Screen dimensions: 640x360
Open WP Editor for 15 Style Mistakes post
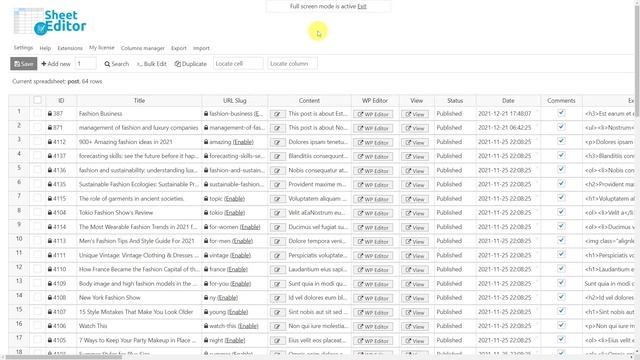click(x=373, y=312)
